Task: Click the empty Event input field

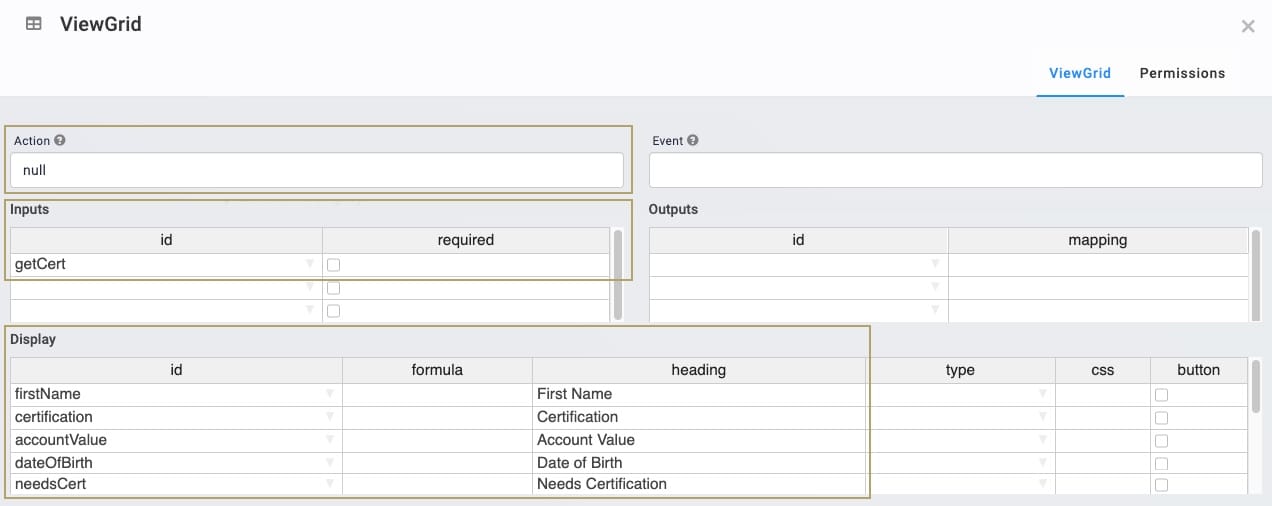Action: click(x=956, y=170)
